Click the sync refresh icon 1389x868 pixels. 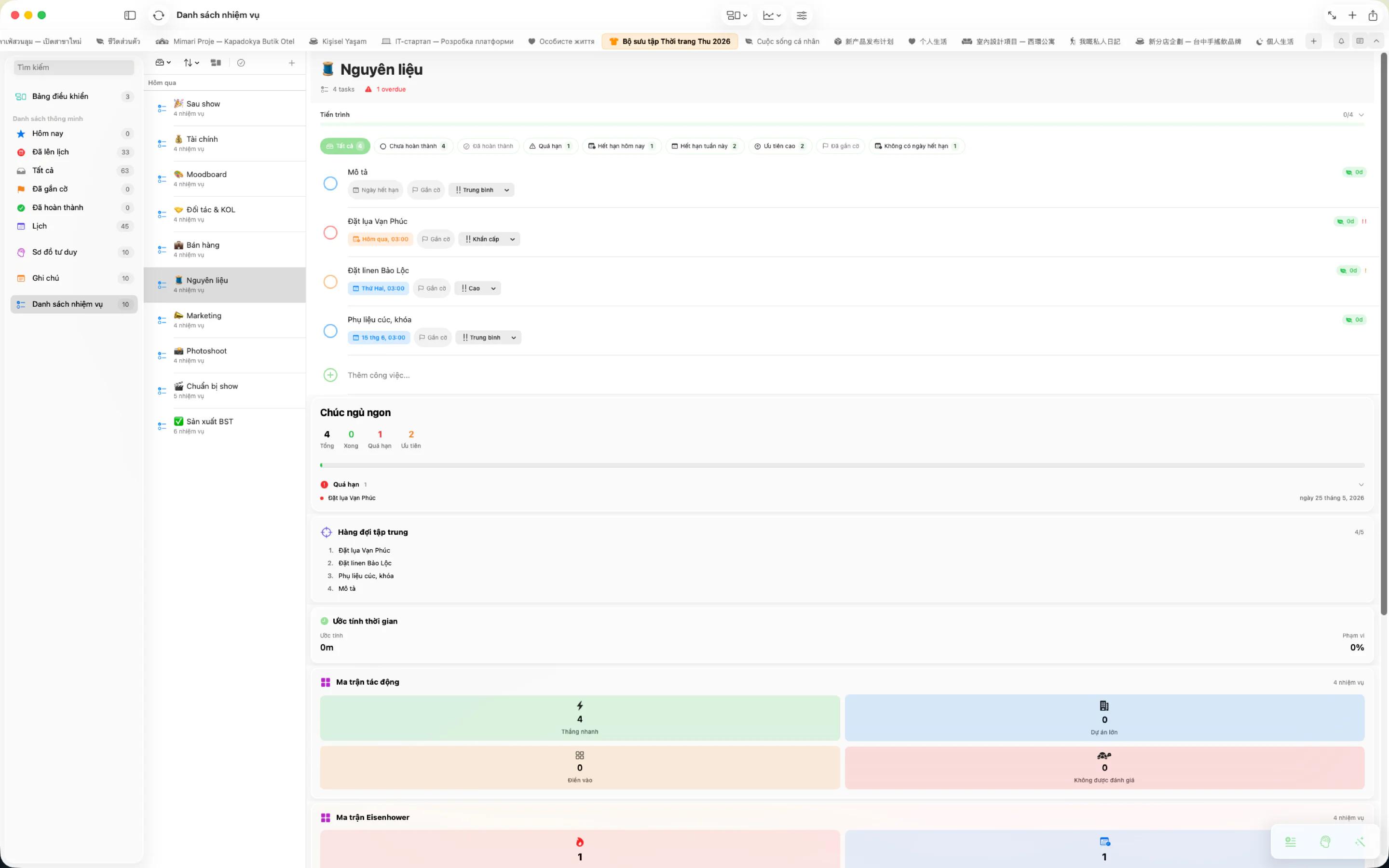pos(159,15)
